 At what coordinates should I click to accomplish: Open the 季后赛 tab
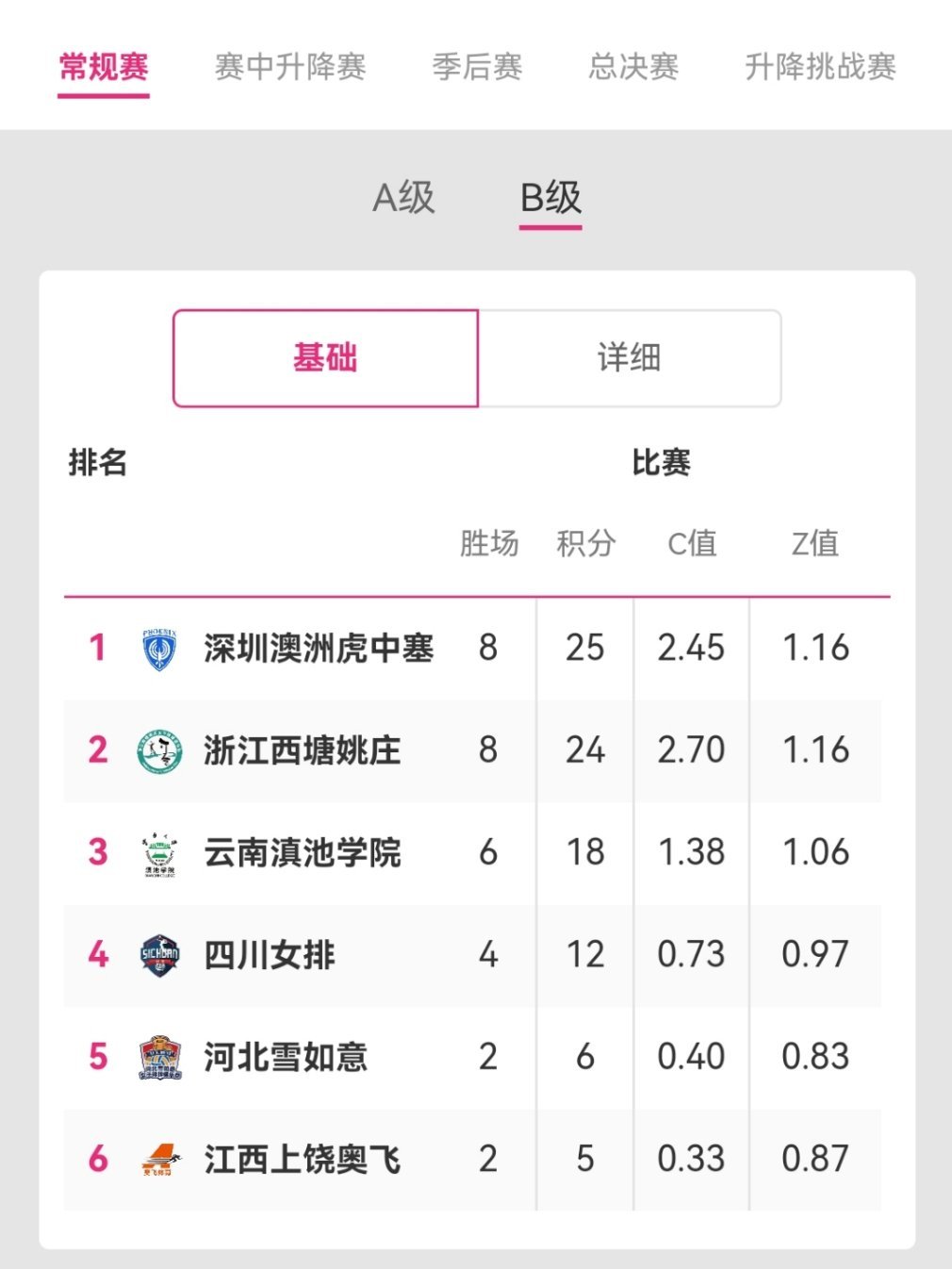tap(477, 67)
